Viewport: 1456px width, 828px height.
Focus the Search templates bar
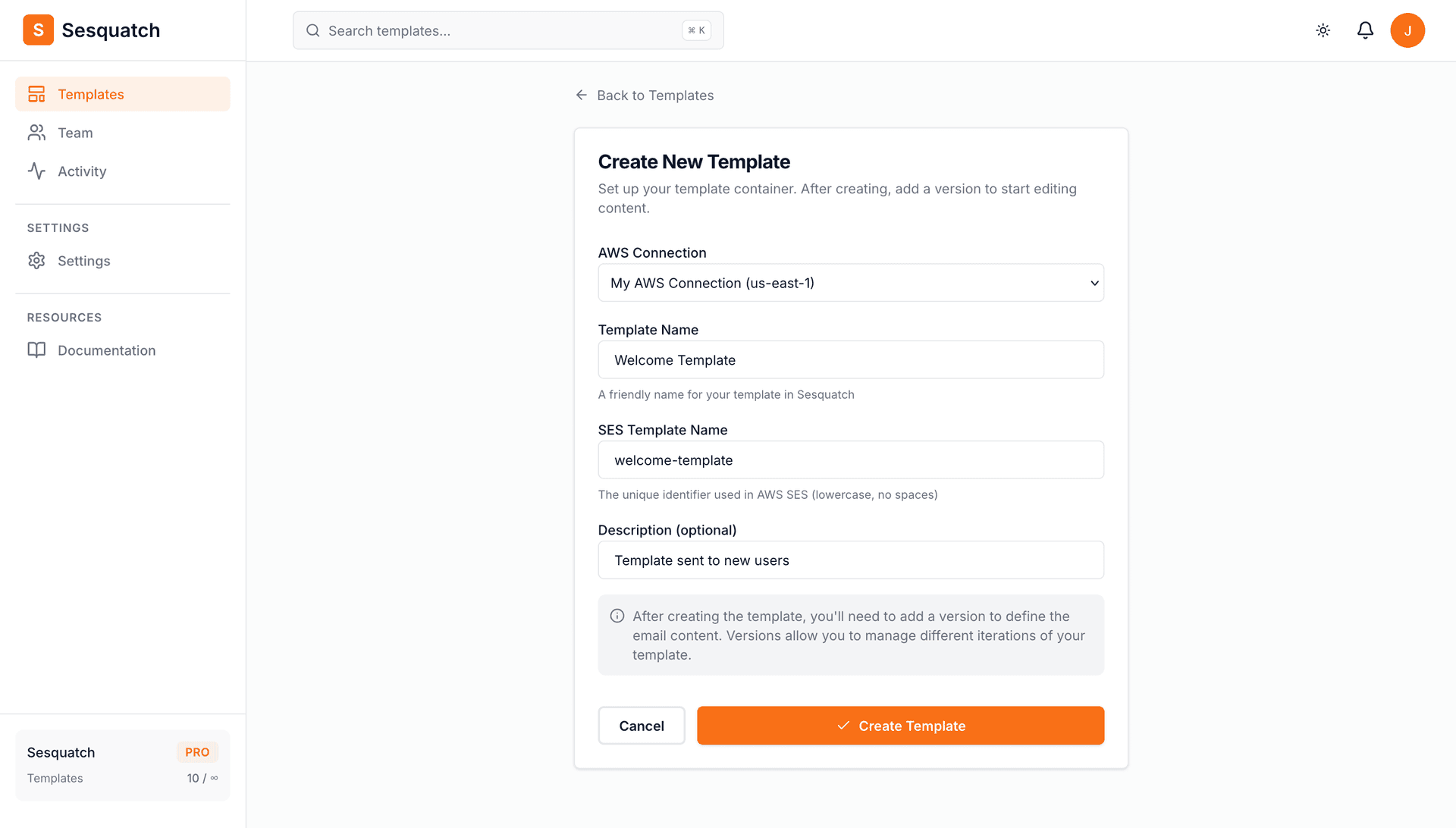point(508,30)
